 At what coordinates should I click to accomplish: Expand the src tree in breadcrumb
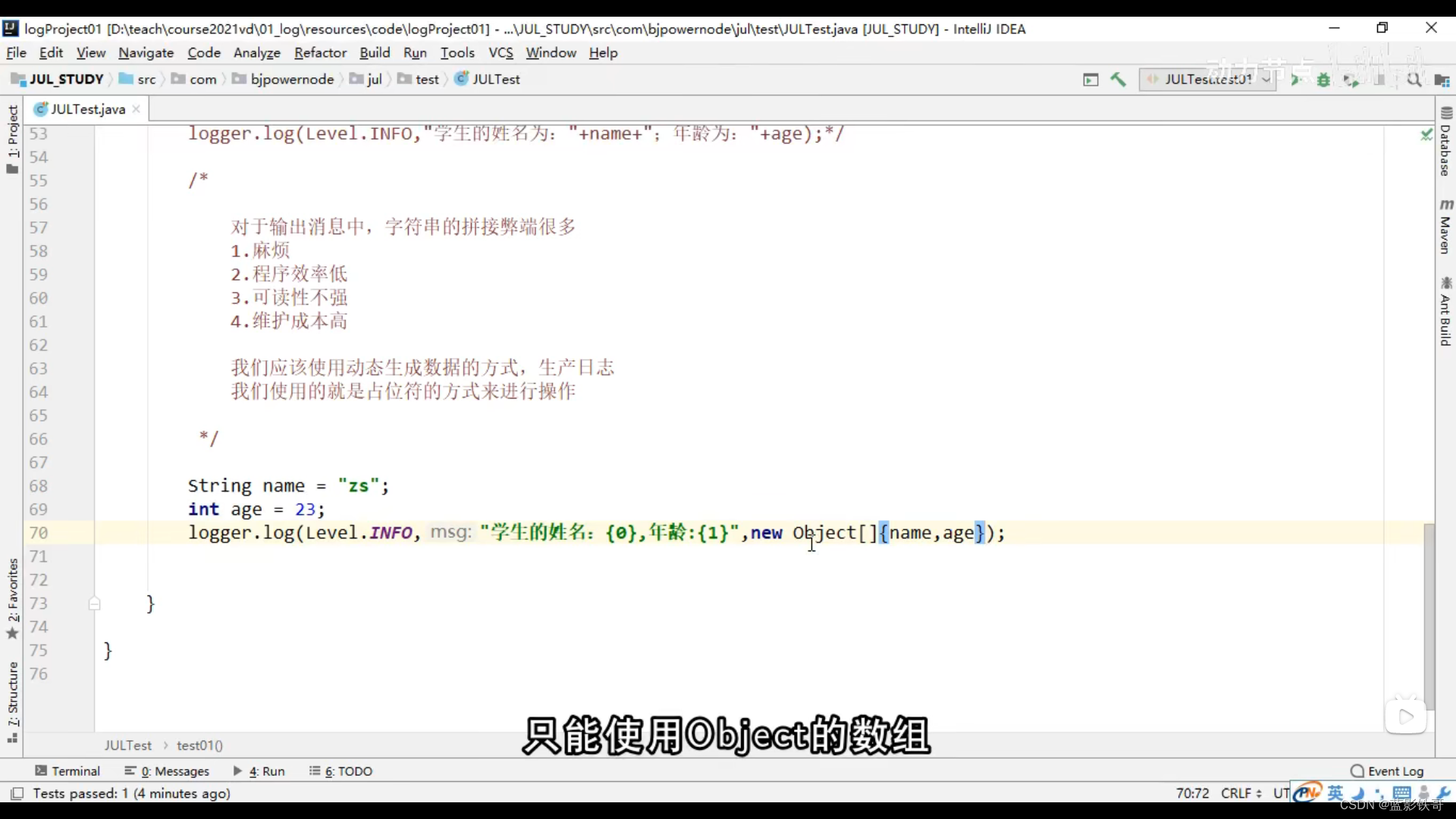(x=146, y=79)
